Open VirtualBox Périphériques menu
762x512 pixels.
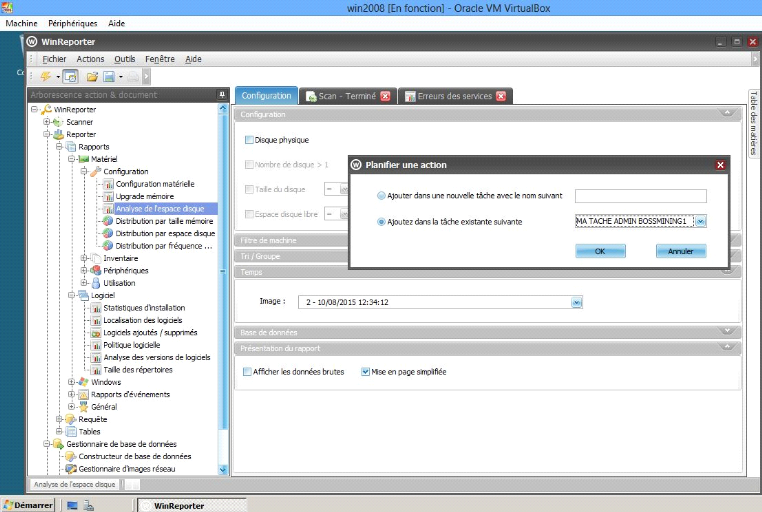point(72,23)
